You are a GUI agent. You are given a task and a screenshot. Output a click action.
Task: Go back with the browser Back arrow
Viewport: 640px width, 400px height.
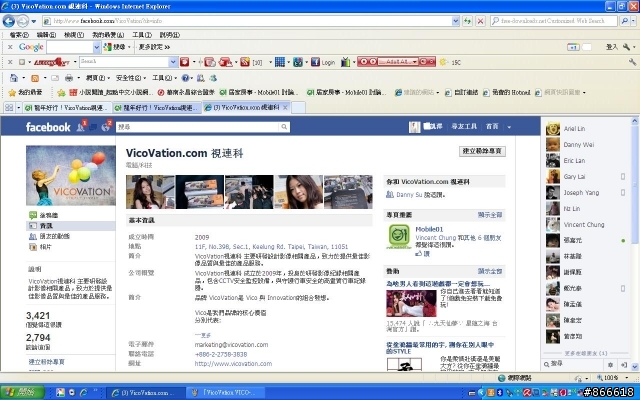point(9,21)
